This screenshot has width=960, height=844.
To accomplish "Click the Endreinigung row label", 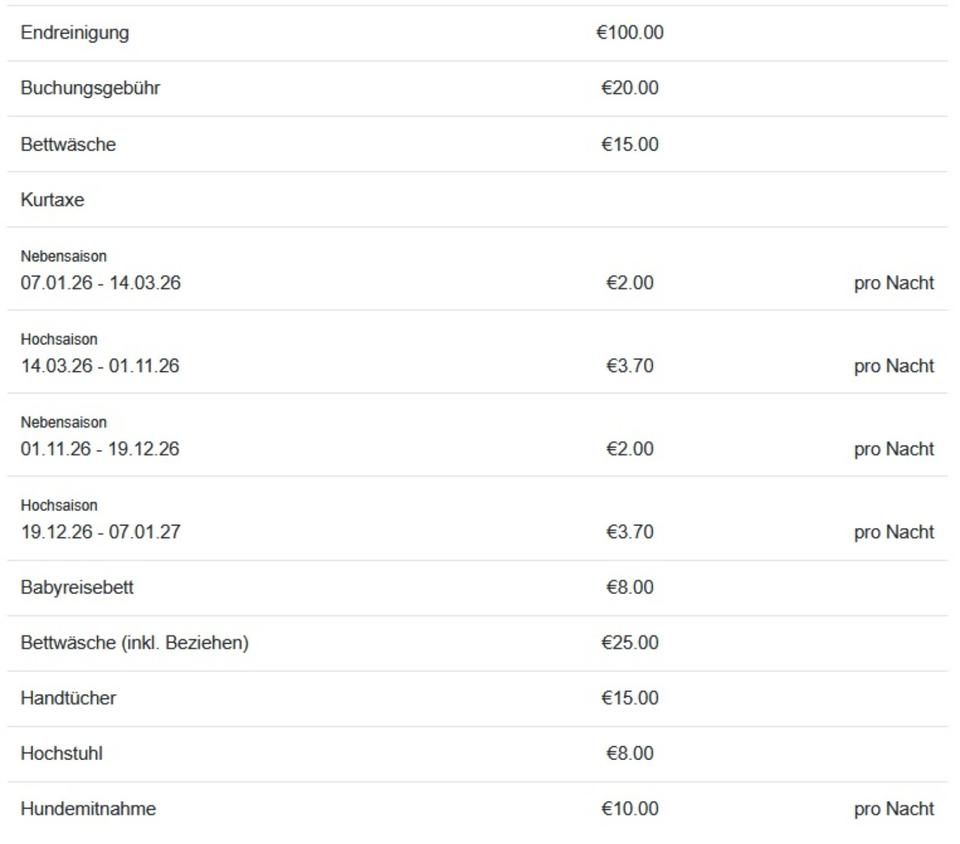I will (x=75, y=33).
